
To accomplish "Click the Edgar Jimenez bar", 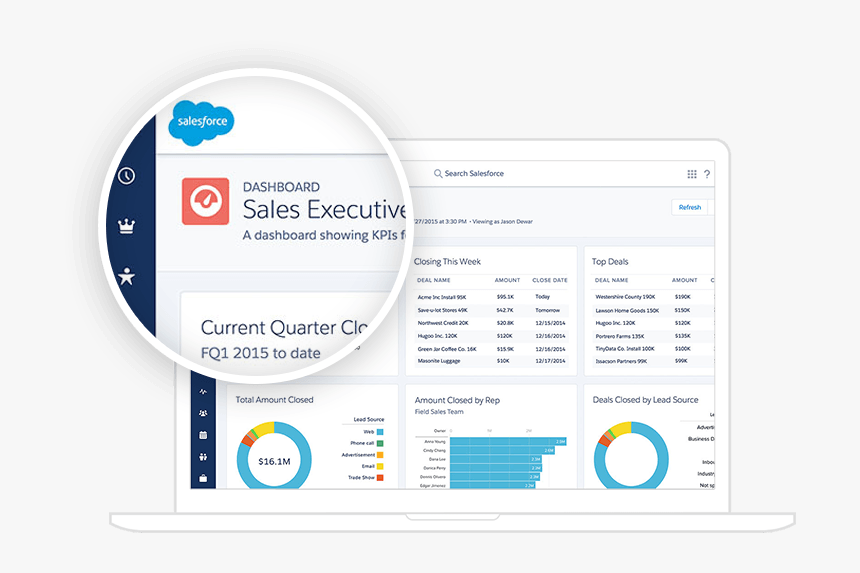I will point(493,485).
